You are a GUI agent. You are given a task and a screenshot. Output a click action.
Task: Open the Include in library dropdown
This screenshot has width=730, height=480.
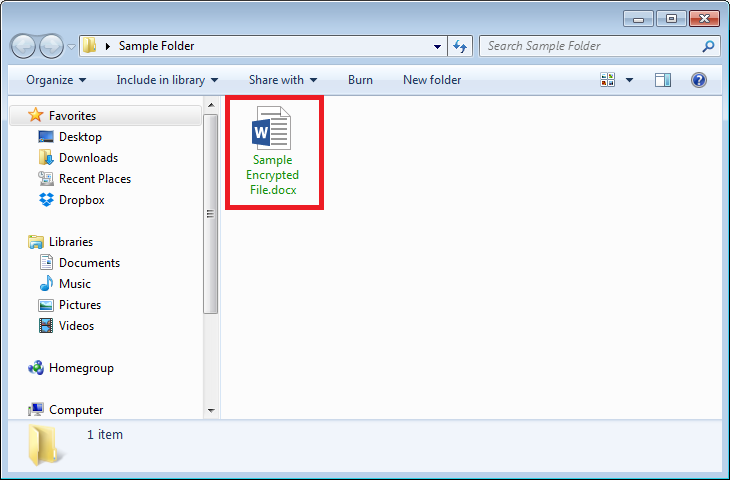[167, 80]
